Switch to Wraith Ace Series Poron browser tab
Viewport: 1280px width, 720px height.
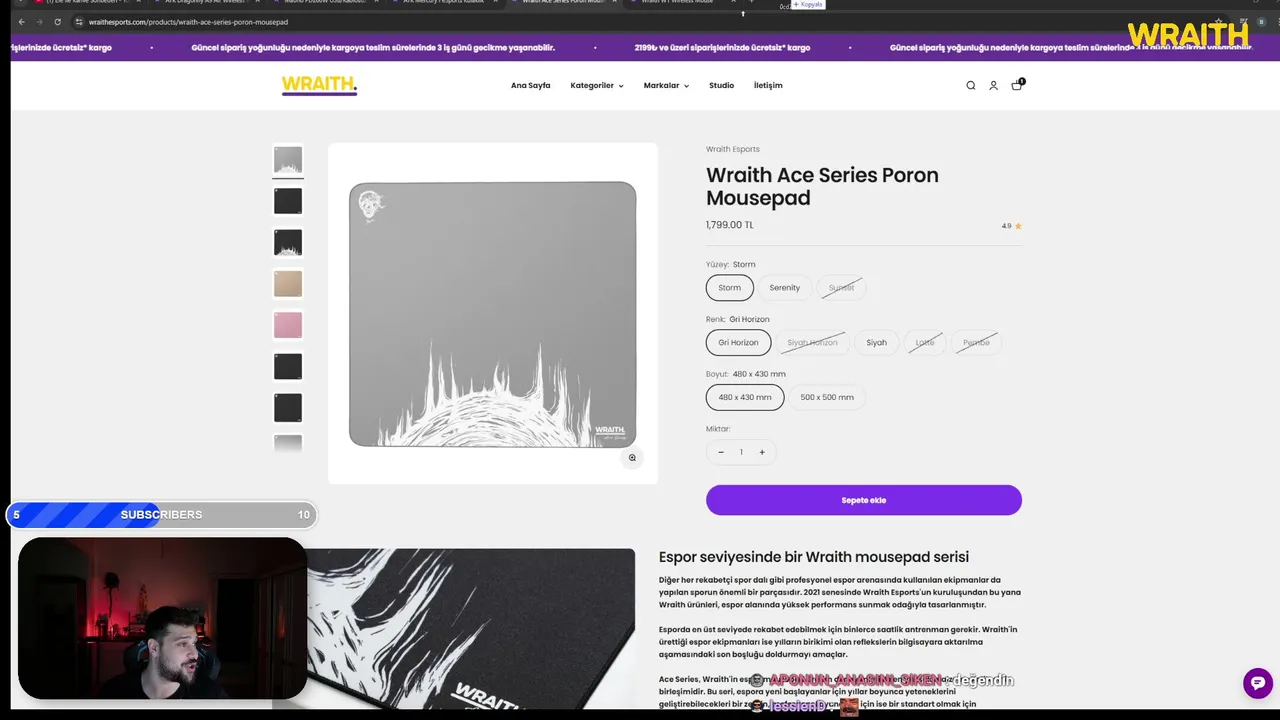point(562,2)
